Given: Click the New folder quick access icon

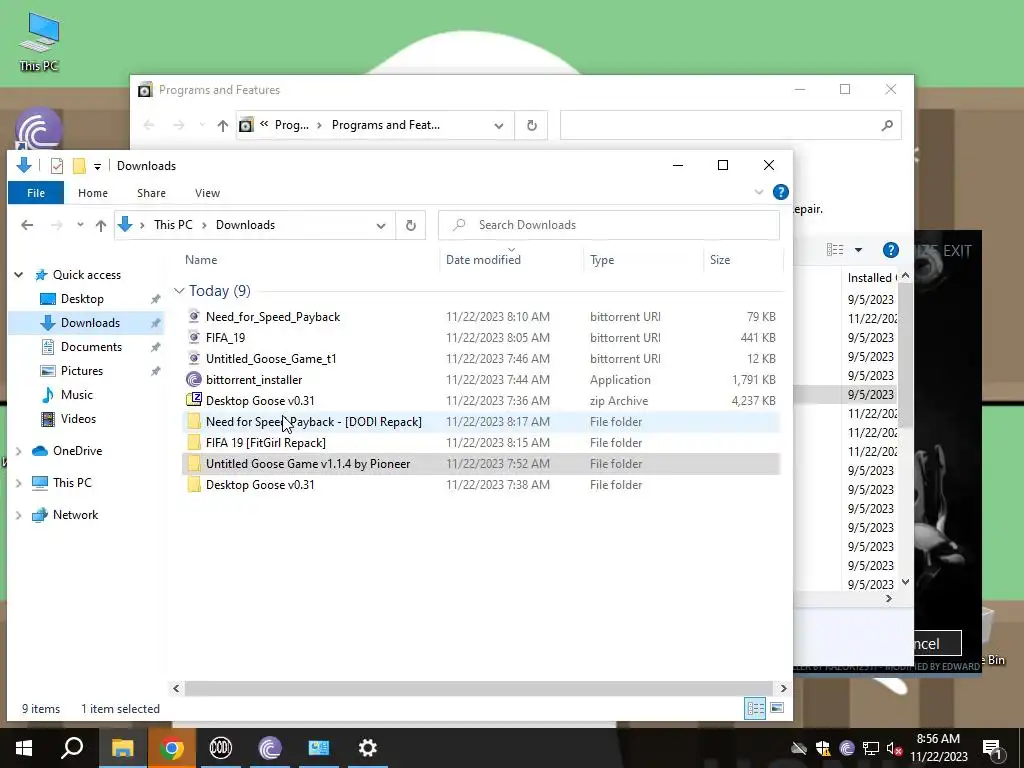Looking at the screenshot, I should click(79, 166).
